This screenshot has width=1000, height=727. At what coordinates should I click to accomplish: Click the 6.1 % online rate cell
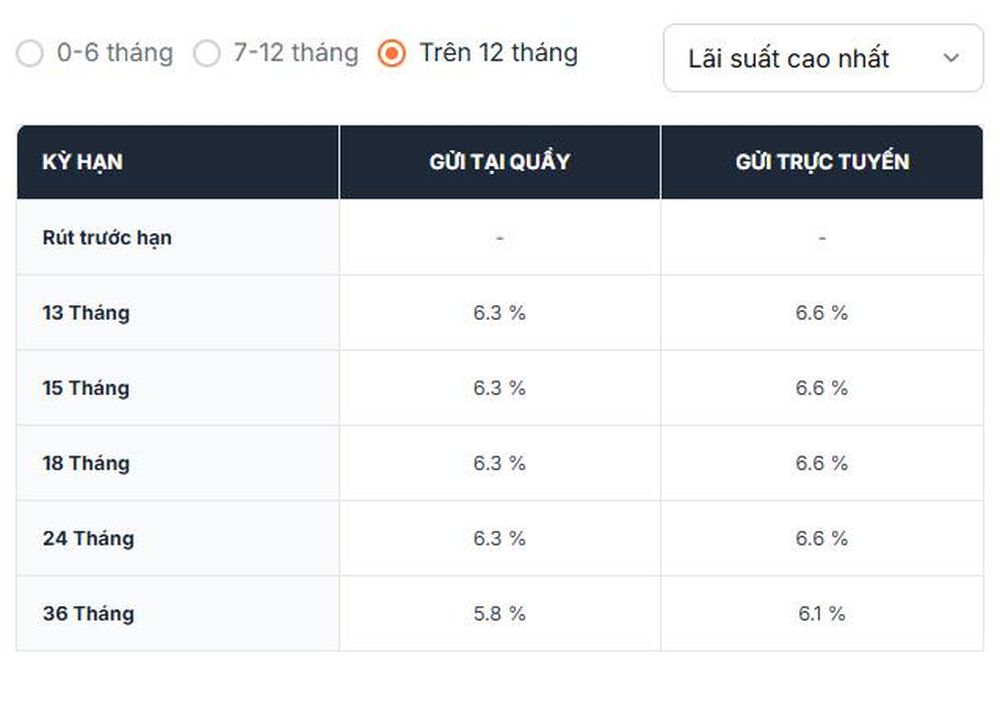pyautogui.click(x=822, y=613)
